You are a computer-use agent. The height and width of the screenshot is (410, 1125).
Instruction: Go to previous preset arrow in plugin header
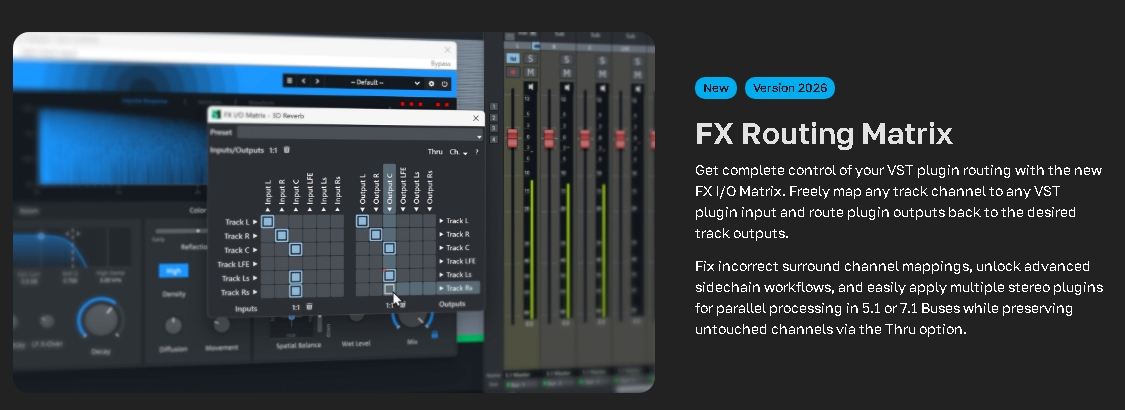[303, 81]
